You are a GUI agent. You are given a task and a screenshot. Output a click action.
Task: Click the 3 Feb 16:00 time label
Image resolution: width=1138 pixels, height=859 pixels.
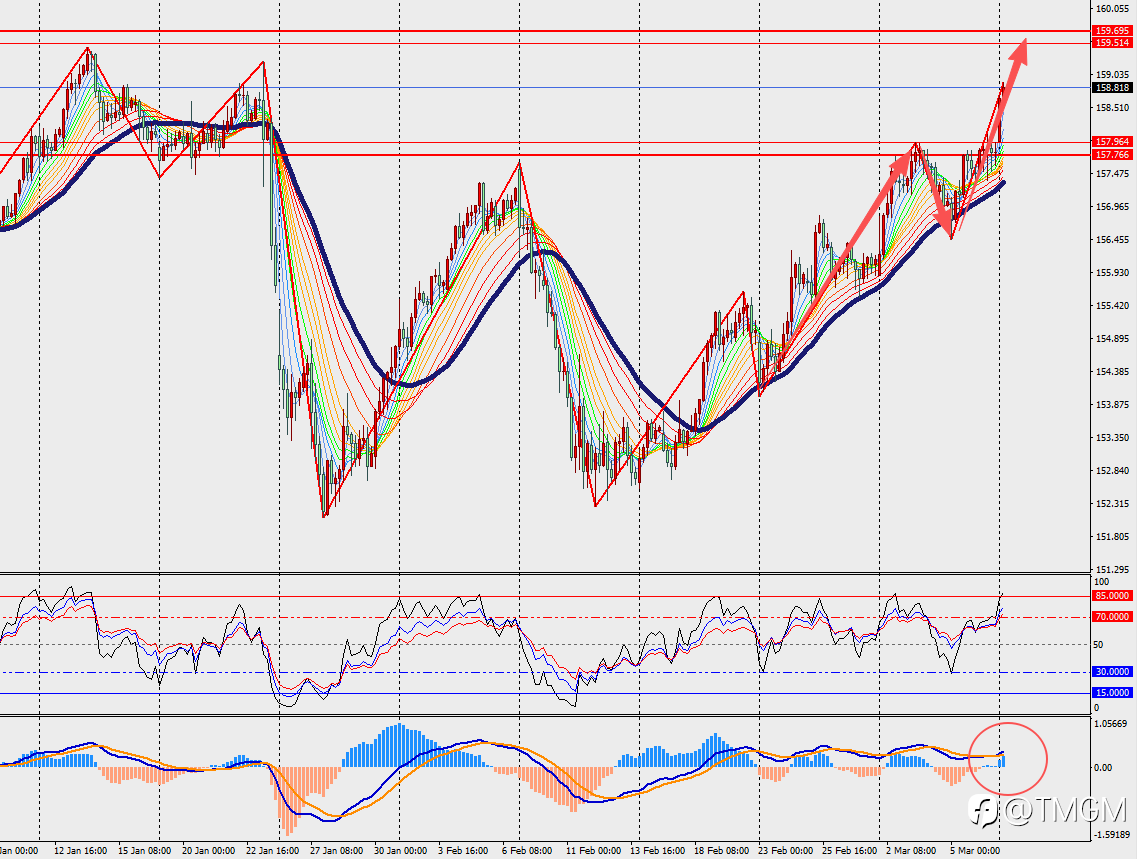463,850
